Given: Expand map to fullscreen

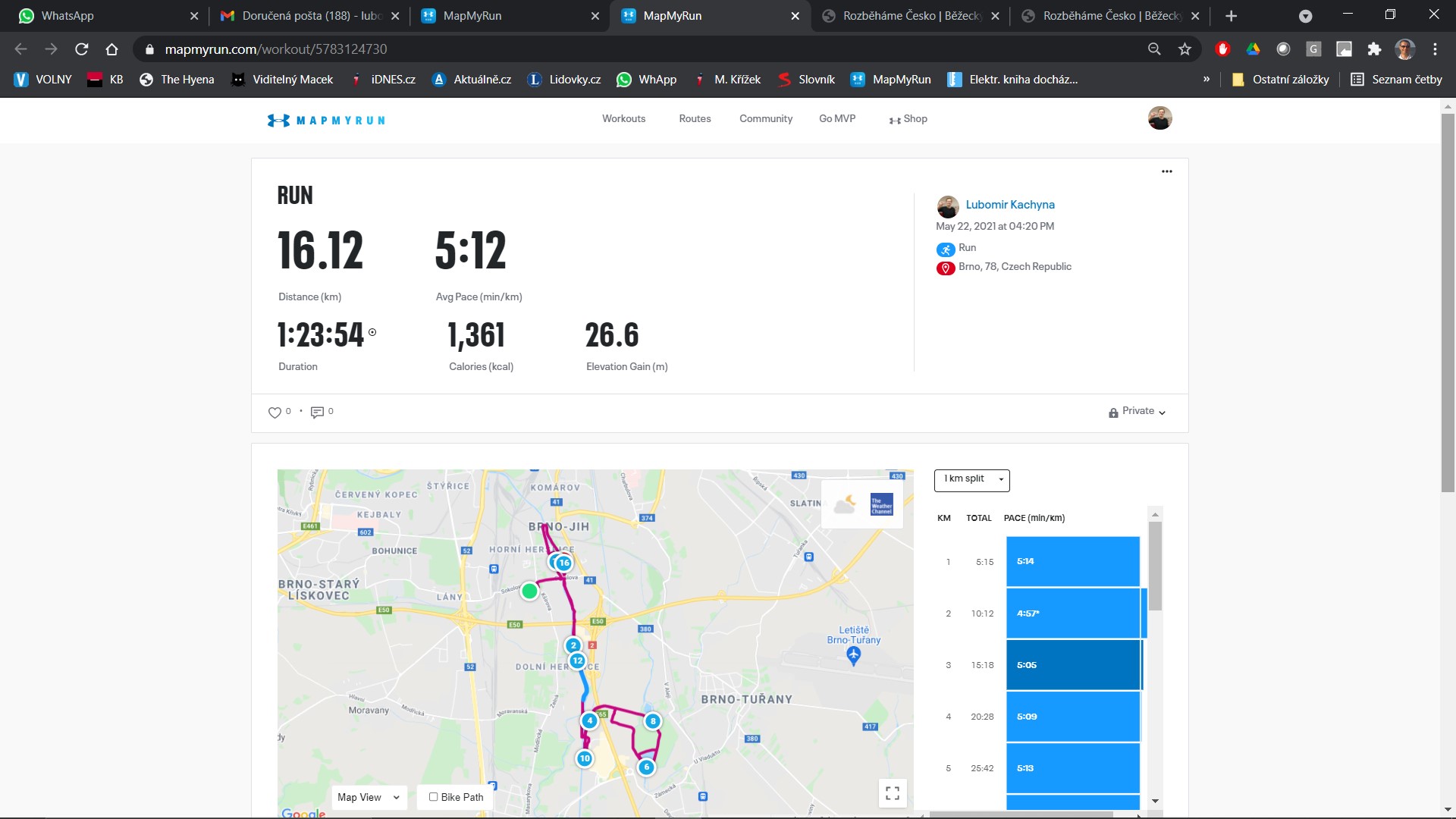Looking at the screenshot, I should coord(893,793).
